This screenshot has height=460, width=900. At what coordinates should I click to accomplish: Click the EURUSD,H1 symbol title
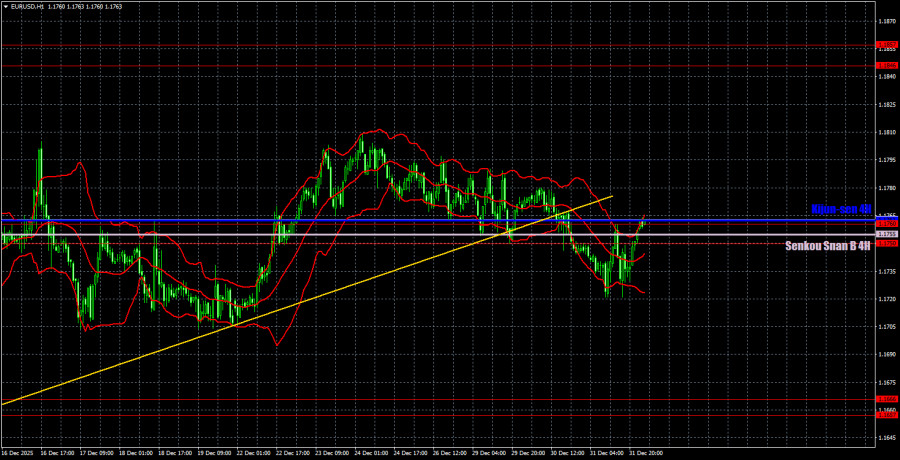[x=31, y=7]
